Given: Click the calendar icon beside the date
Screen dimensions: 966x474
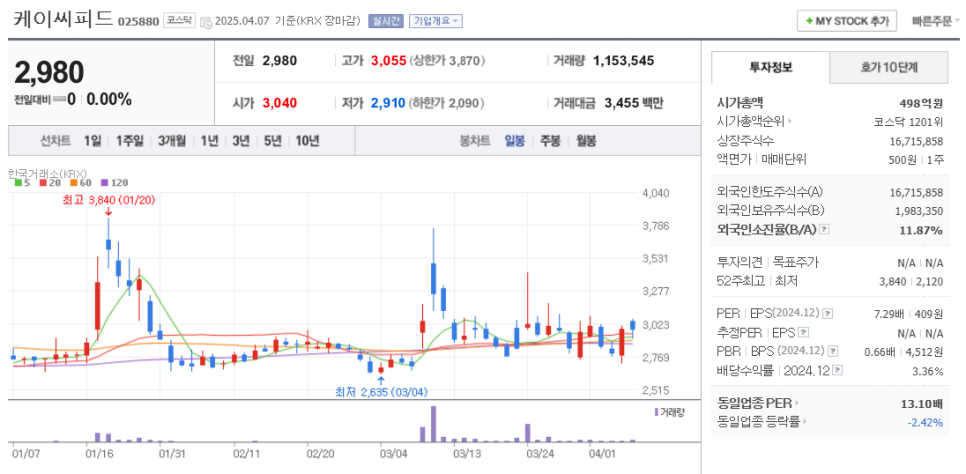Looking at the screenshot, I should (x=206, y=22).
